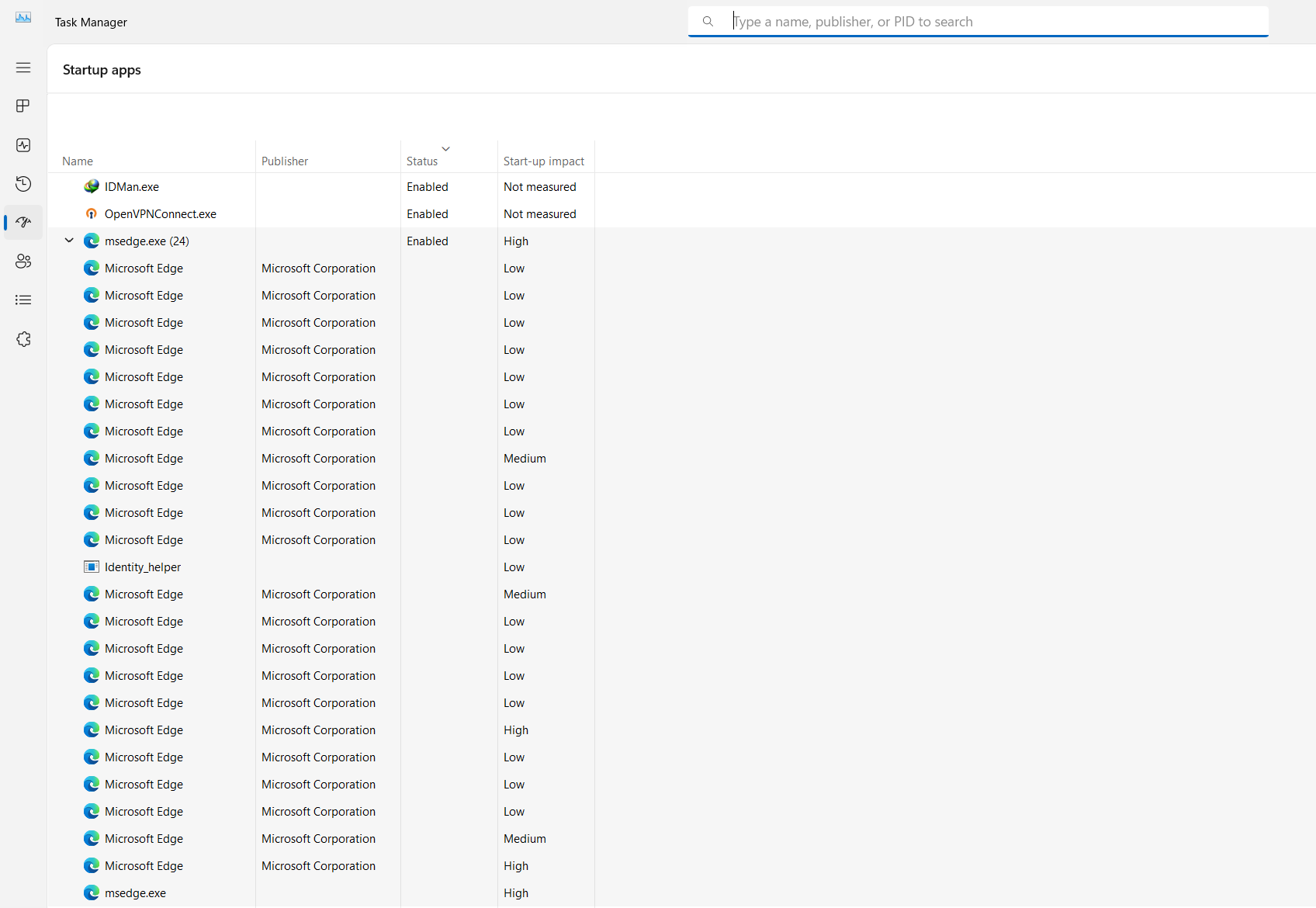Open the Details page in the sidebar
This screenshot has width=1316, height=908.
23,300
